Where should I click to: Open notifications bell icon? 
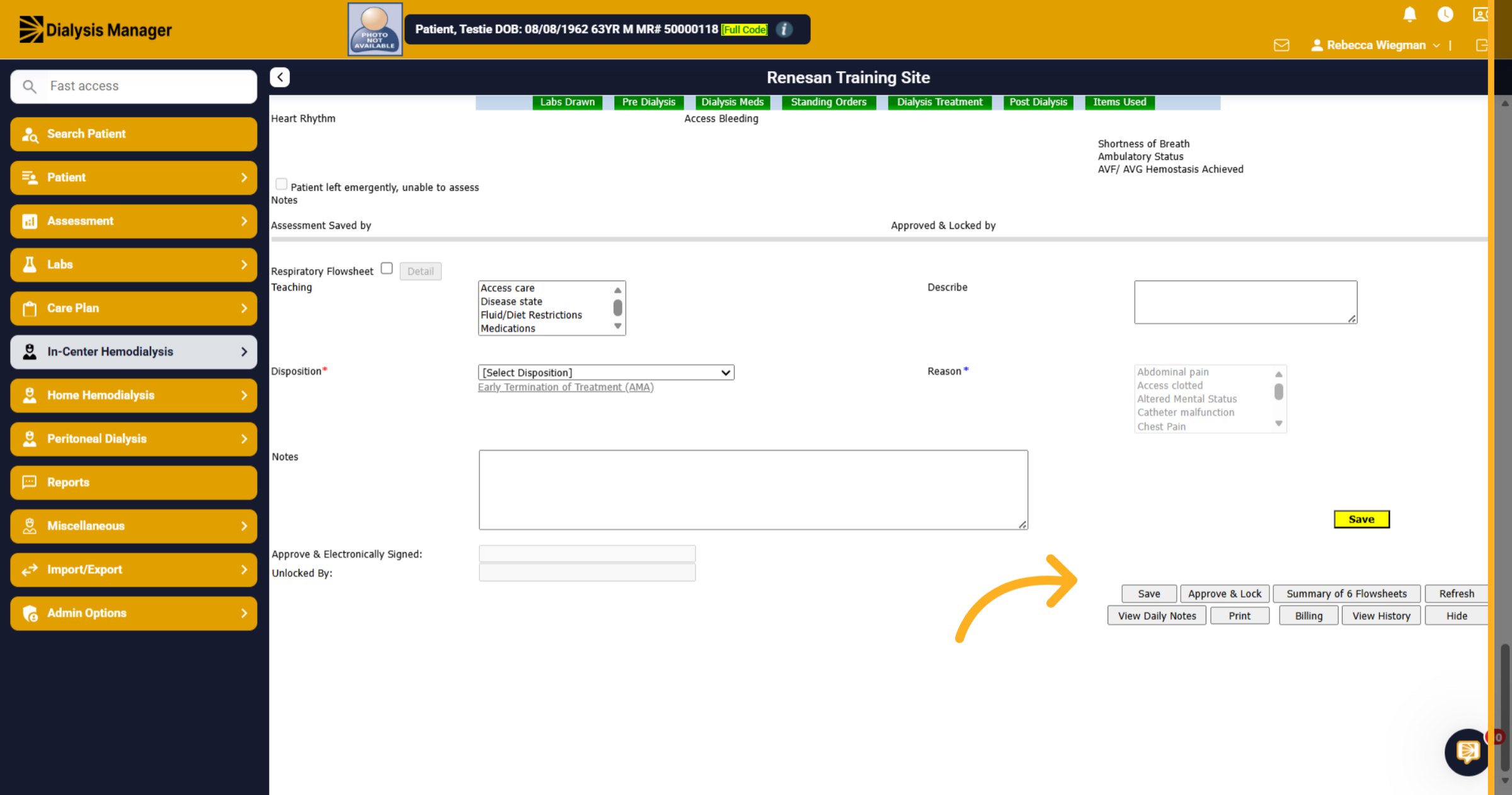(x=1409, y=14)
